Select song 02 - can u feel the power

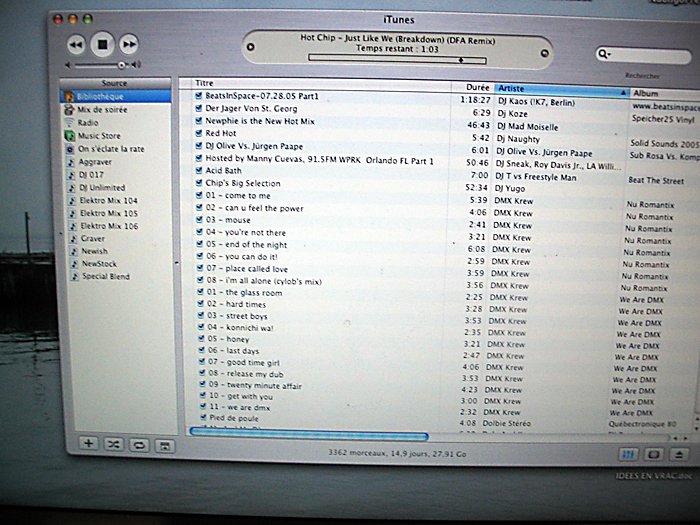pyautogui.click(x=254, y=208)
